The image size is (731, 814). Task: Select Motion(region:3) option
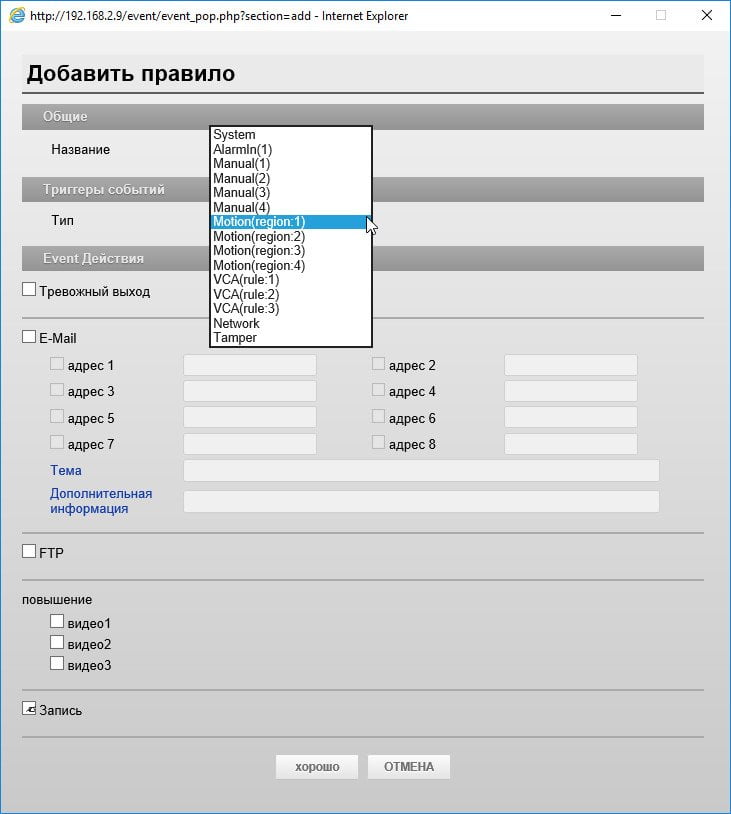point(291,251)
